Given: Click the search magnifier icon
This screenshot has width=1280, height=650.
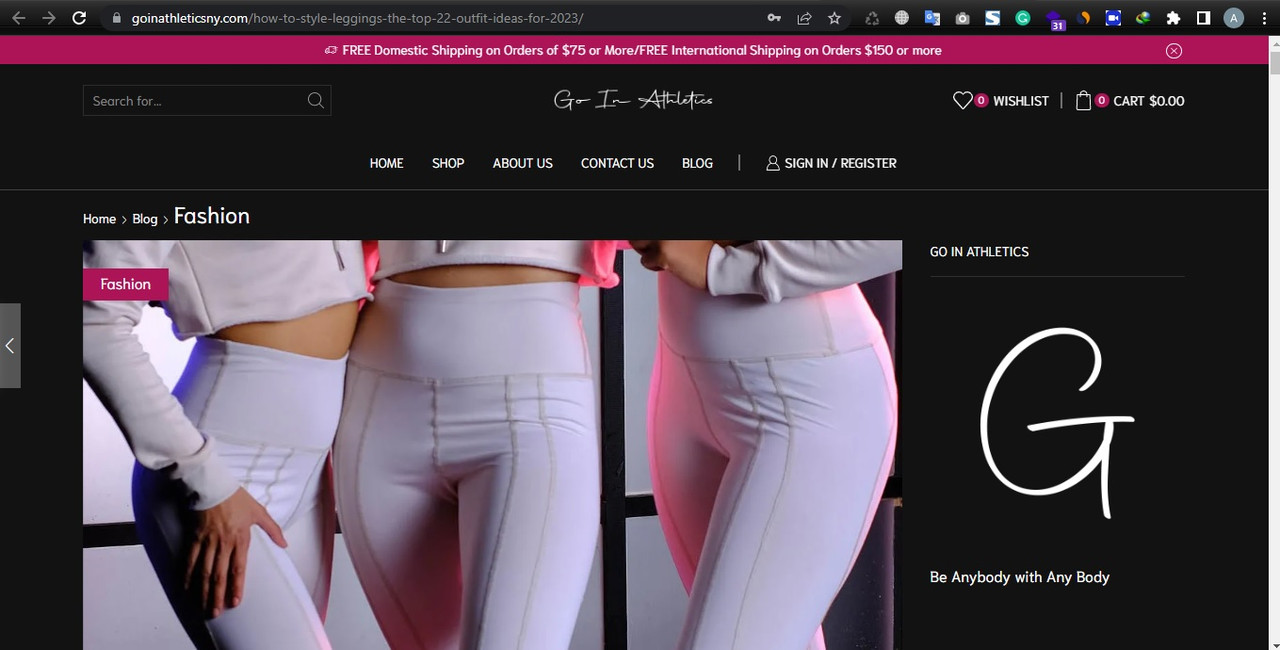Looking at the screenshot, I should pos(315,100).
